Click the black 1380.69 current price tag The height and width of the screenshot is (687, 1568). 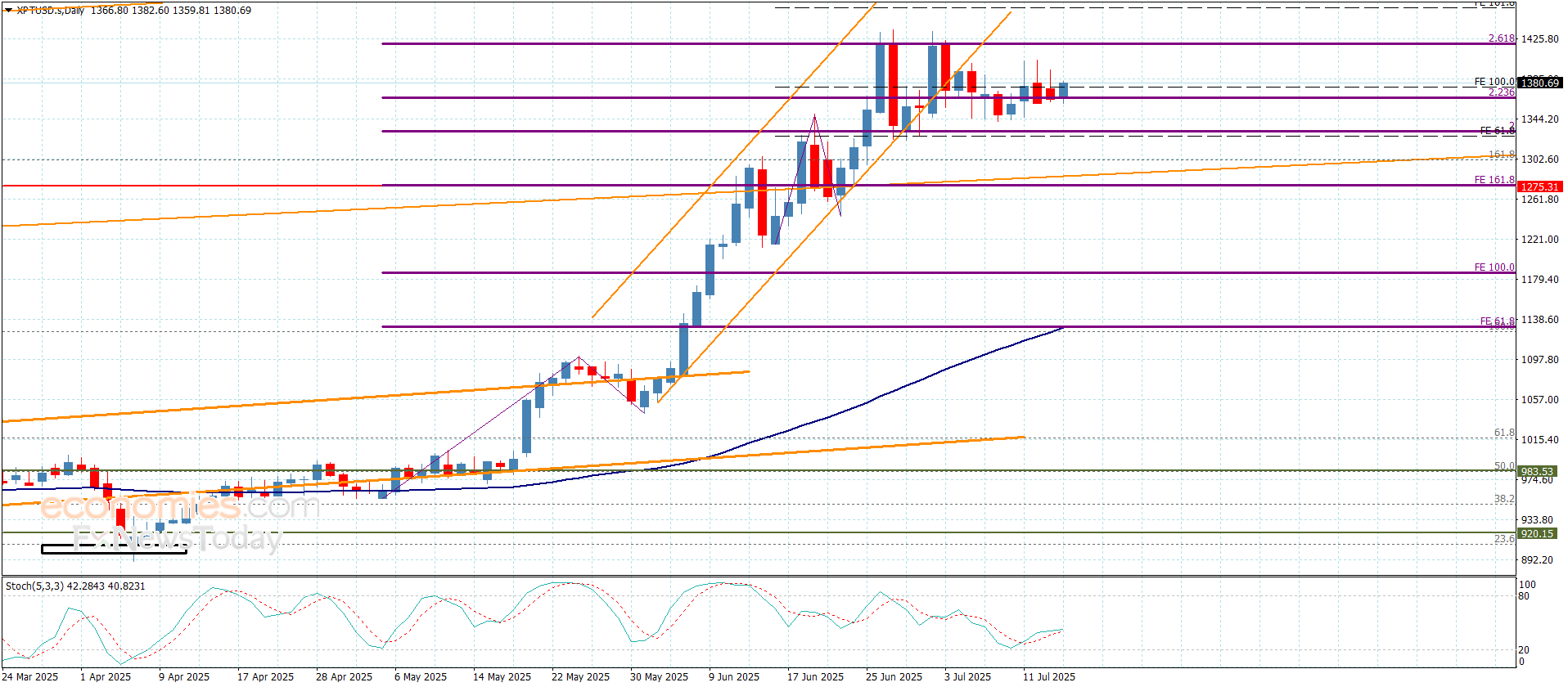(1540, 83)
